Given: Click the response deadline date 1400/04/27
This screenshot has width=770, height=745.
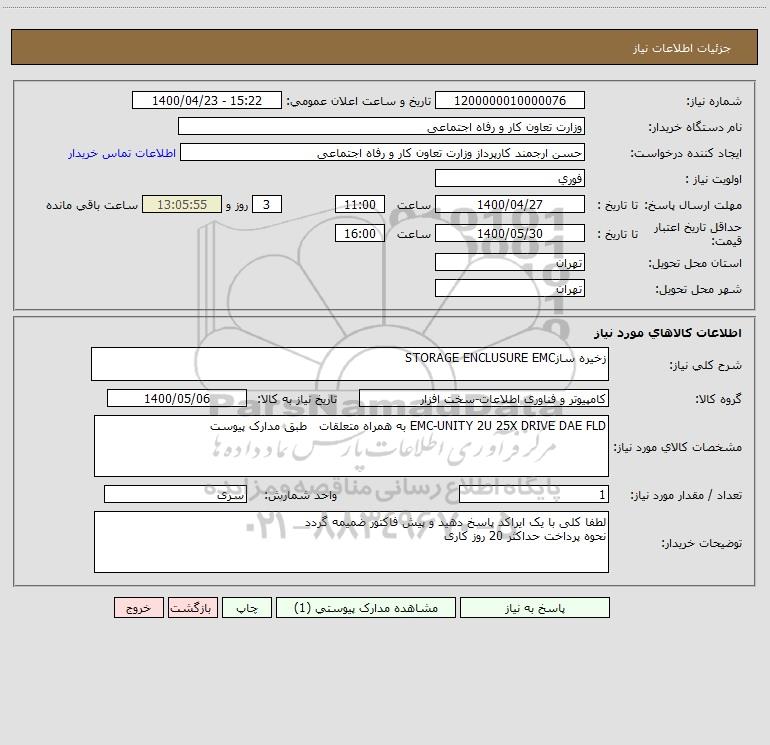Looking at the screenshot, I should (x=510, y=204).
